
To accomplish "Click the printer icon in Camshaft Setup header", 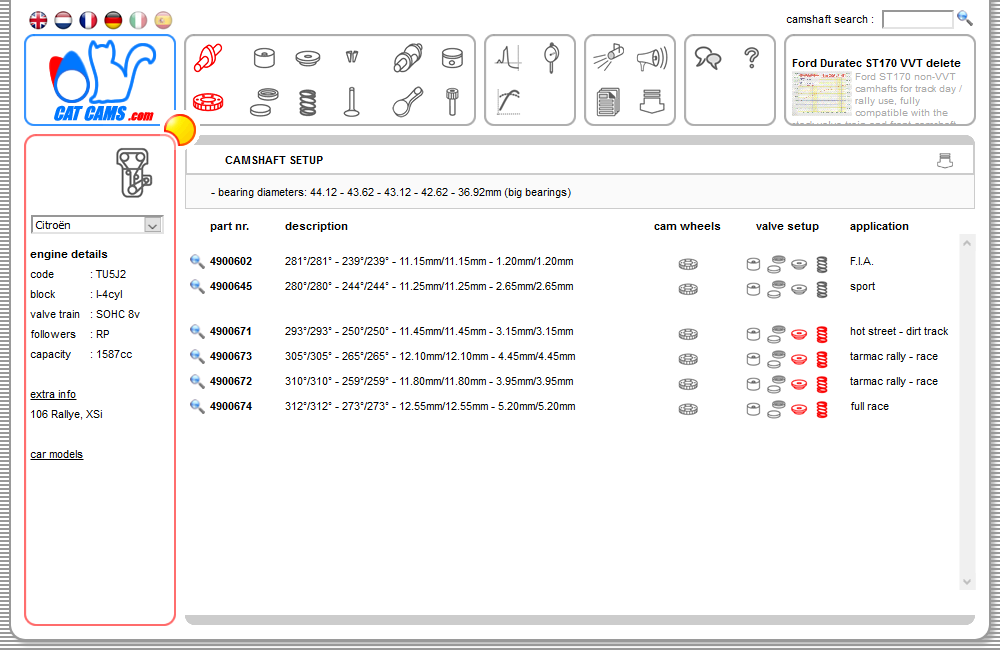I will (945, 160).
